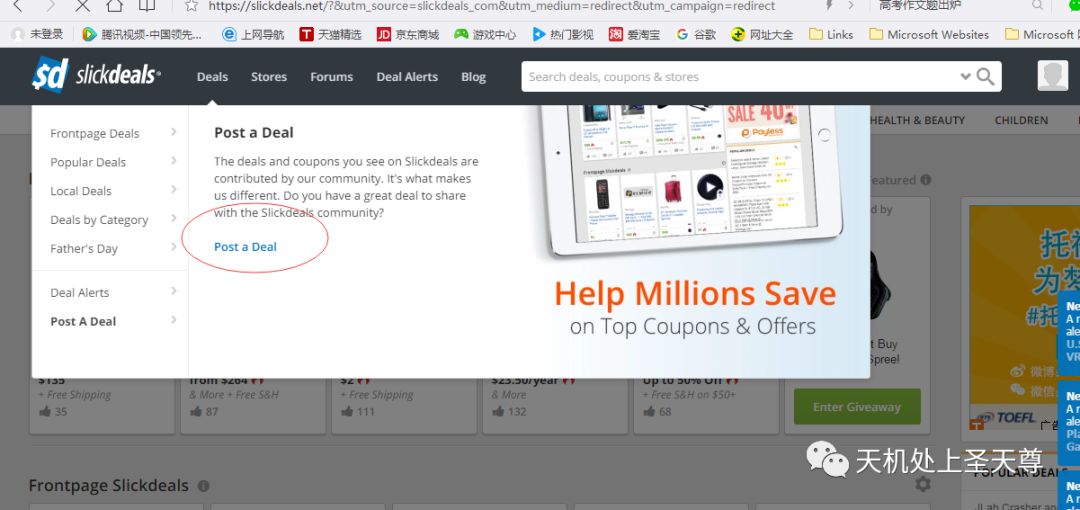Screen dimensions: 1080x510
Task: Expand the Father's Day chevron
Action: [x=174, y=247]
